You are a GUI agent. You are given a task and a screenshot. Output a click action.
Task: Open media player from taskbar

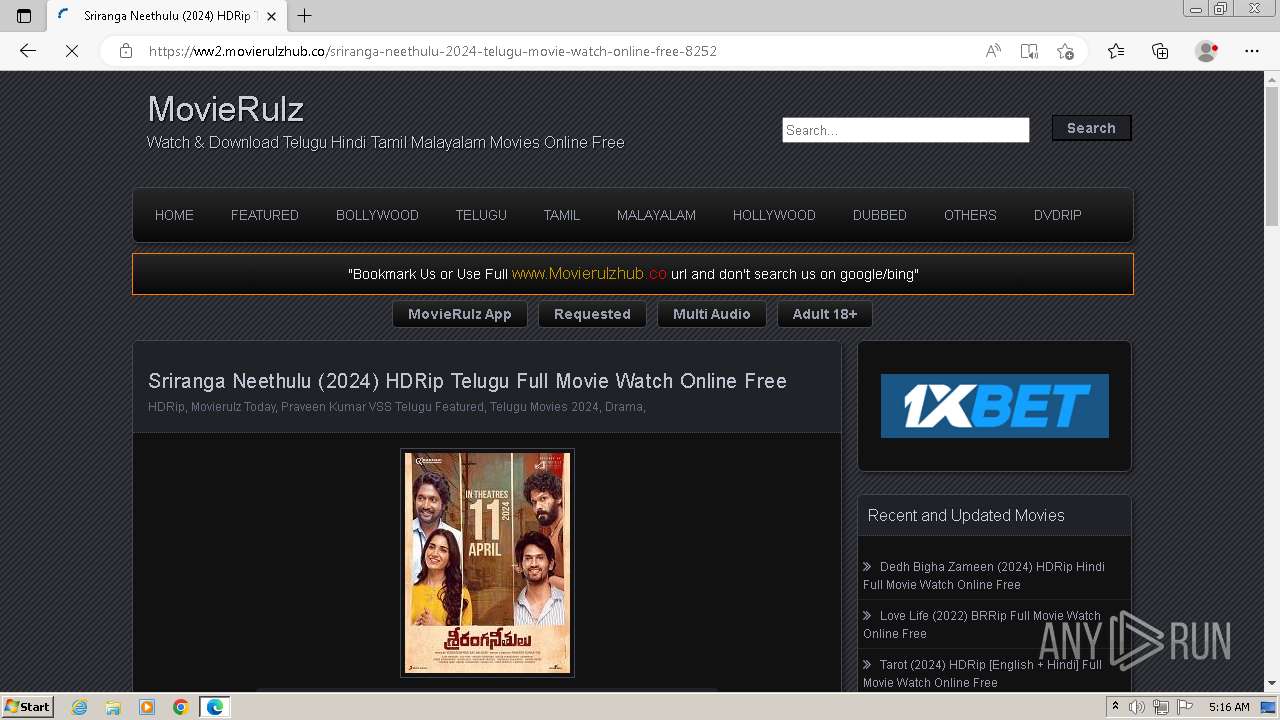point(147,707)
